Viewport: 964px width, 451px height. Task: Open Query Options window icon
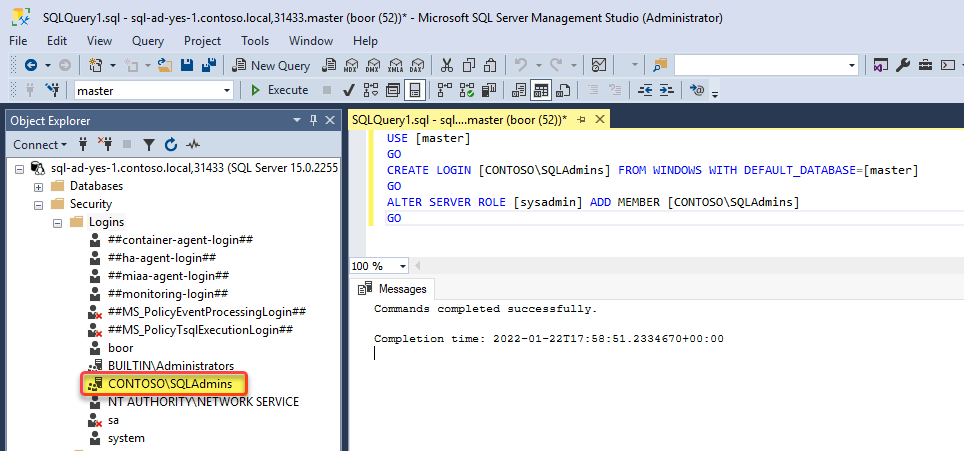pyautogui.click(x=392, y=90)
